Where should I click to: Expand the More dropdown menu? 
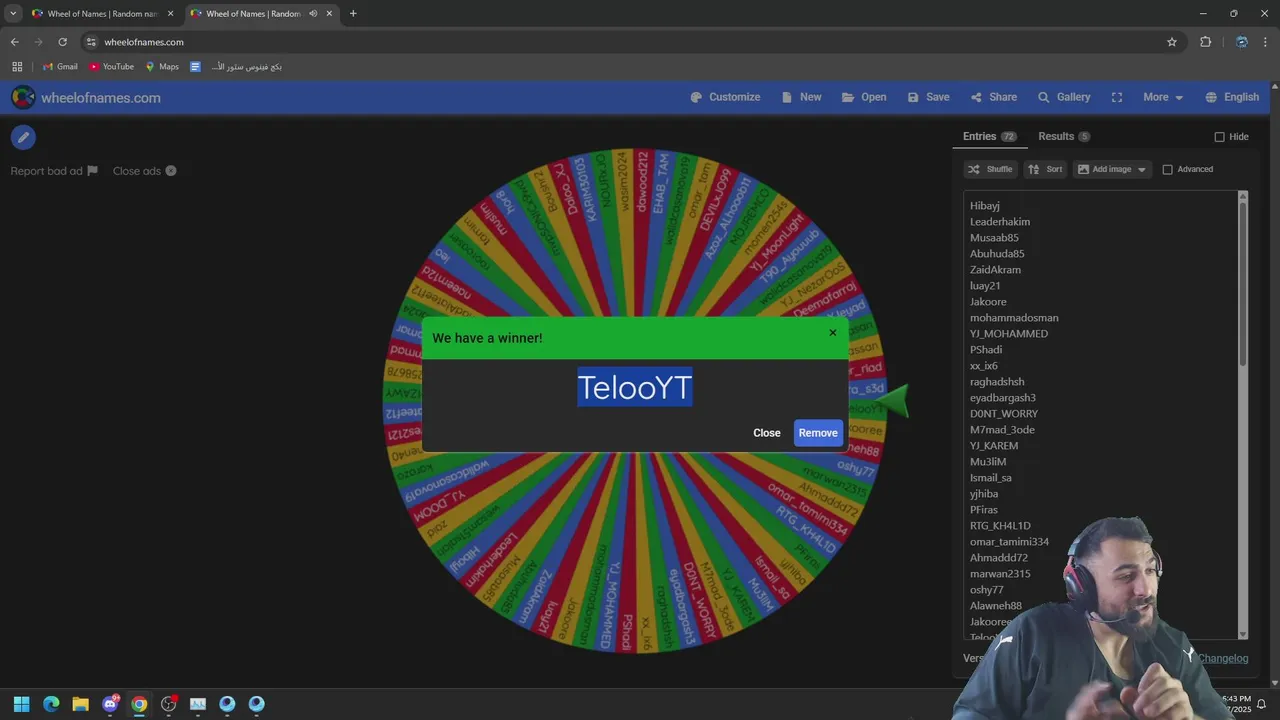[1163, 97]
